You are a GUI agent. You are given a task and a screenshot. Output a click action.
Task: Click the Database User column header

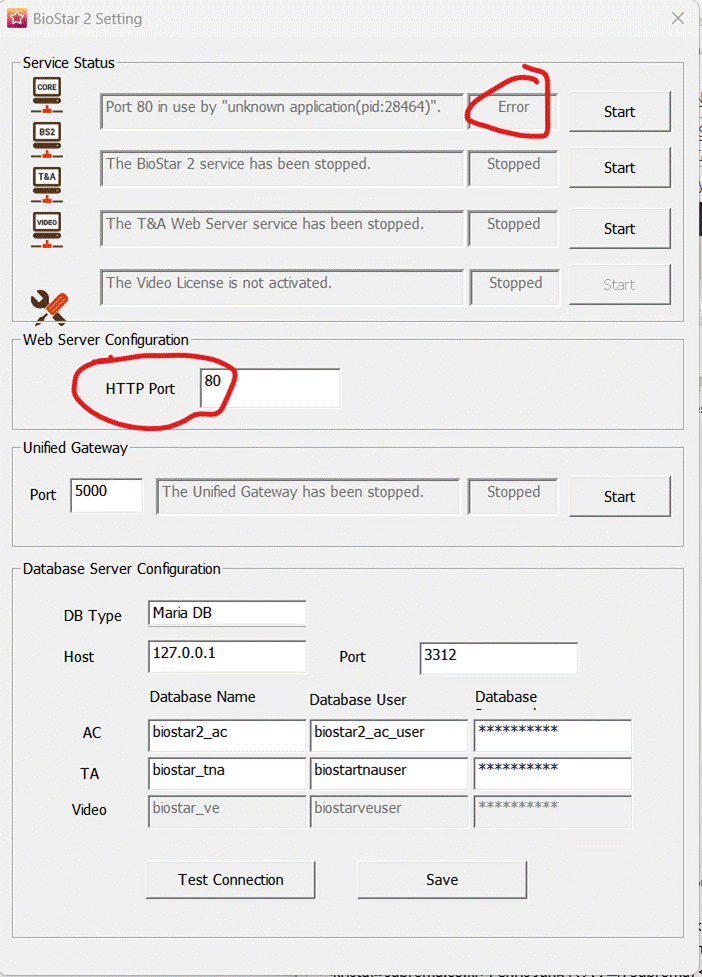click(x=358, y=700)
